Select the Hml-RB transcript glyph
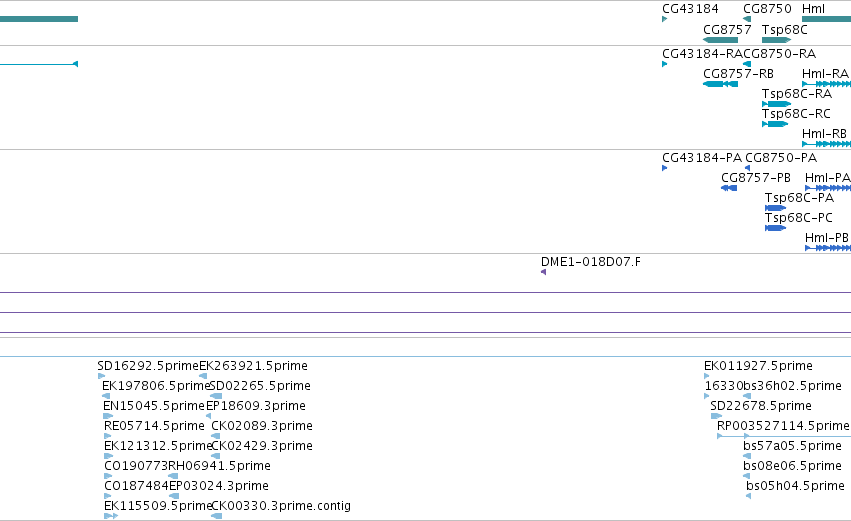851x521 pixels. coord(827,144)
